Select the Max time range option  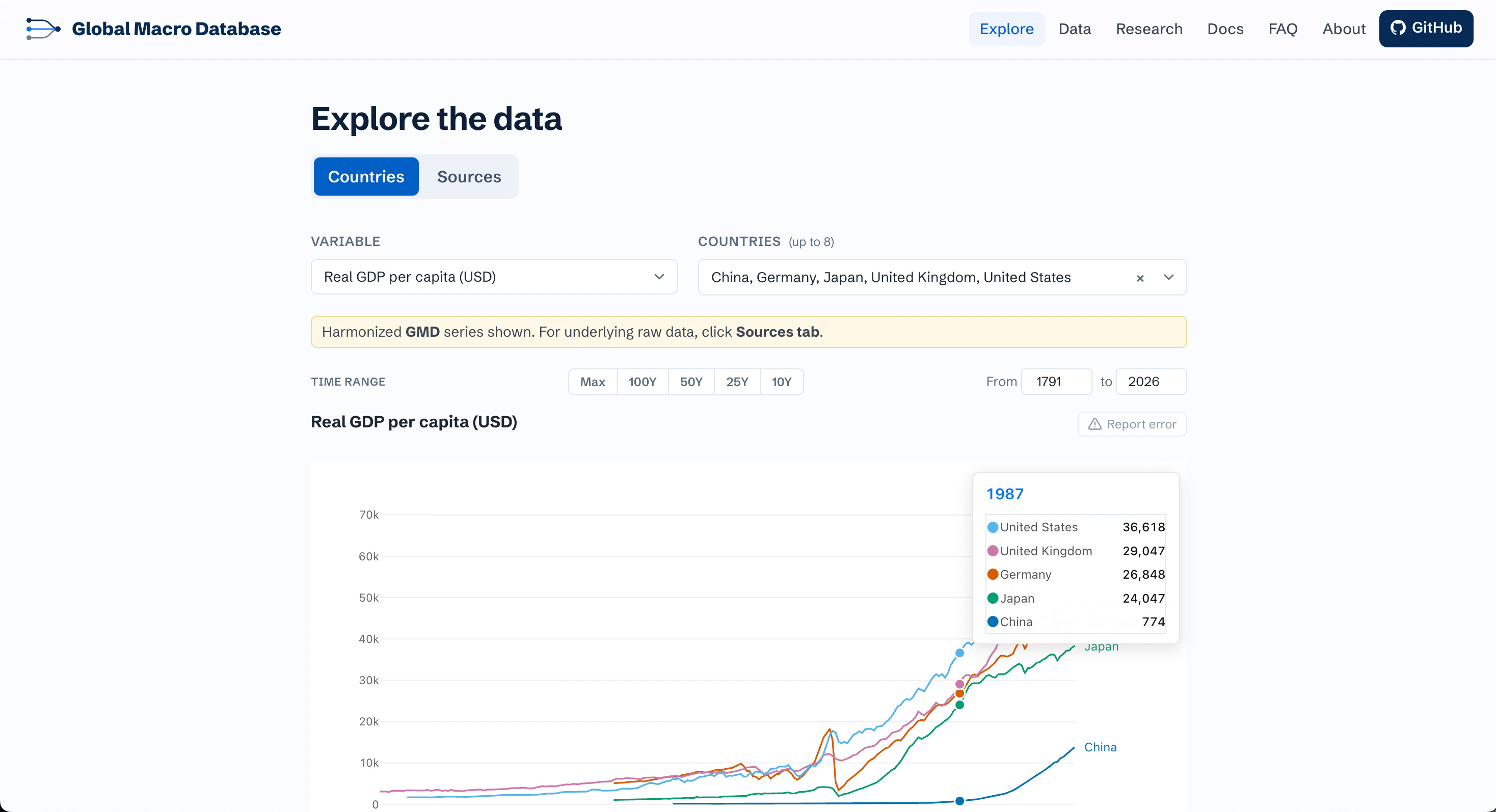coord(593,382)
